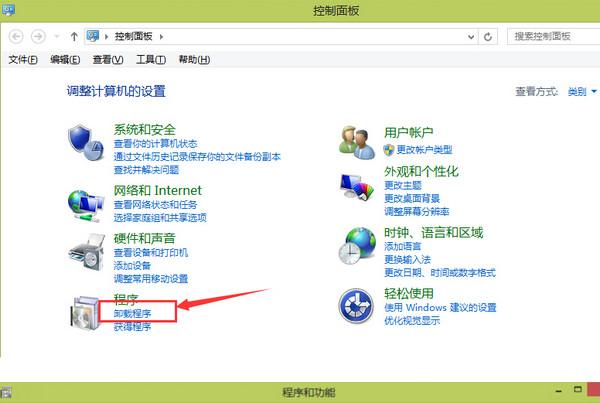This screenshot has height=403, width=600.
Task: Click 更改桌面背景 link
Action: (x=412, y=199)
